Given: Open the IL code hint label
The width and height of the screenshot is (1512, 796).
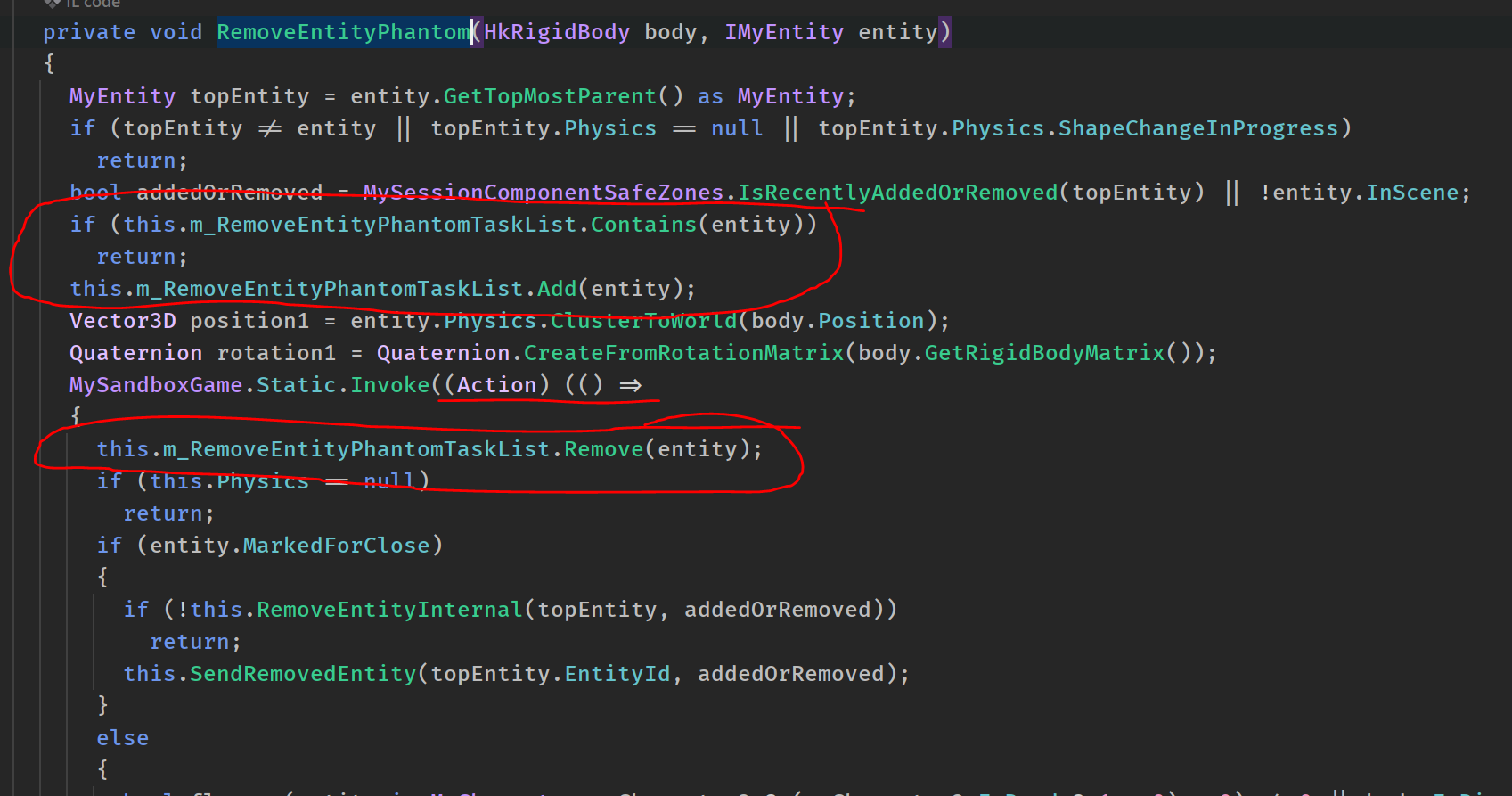Looking at the screenshot, I should point(93,4).
